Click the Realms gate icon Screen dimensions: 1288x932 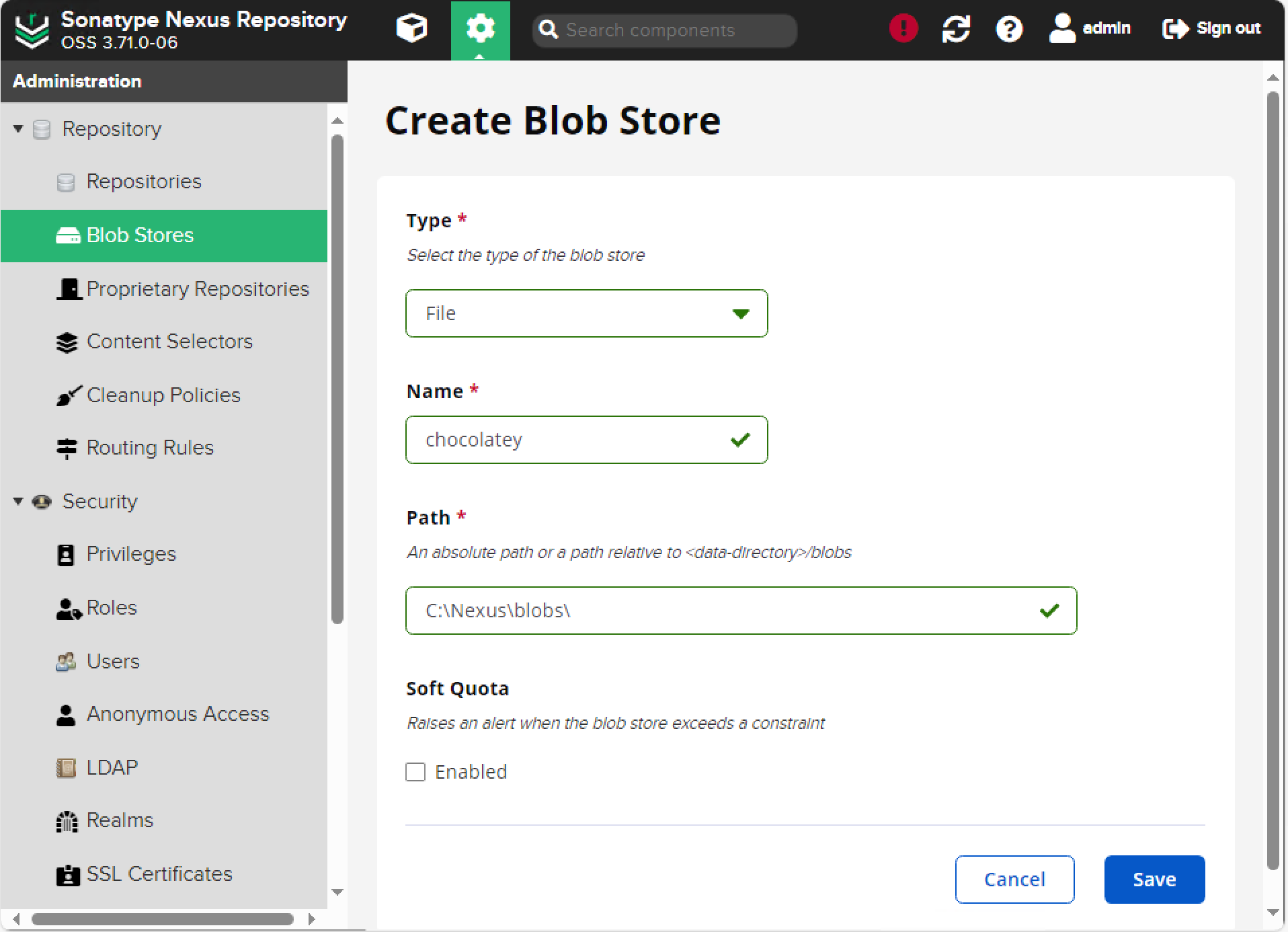67,821
